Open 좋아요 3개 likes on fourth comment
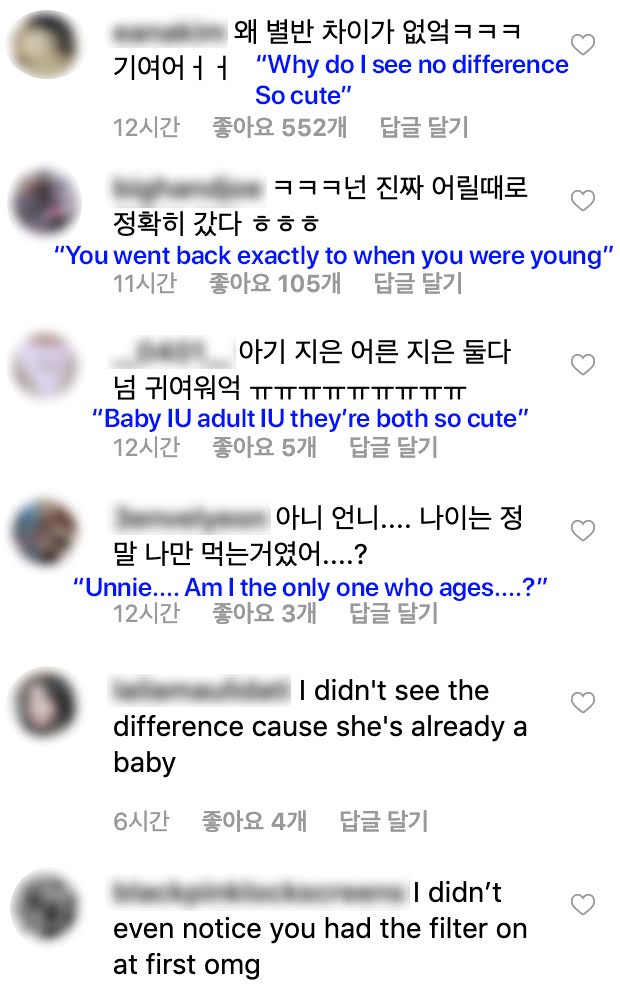 pyautogui.click(x=264, y=613)
